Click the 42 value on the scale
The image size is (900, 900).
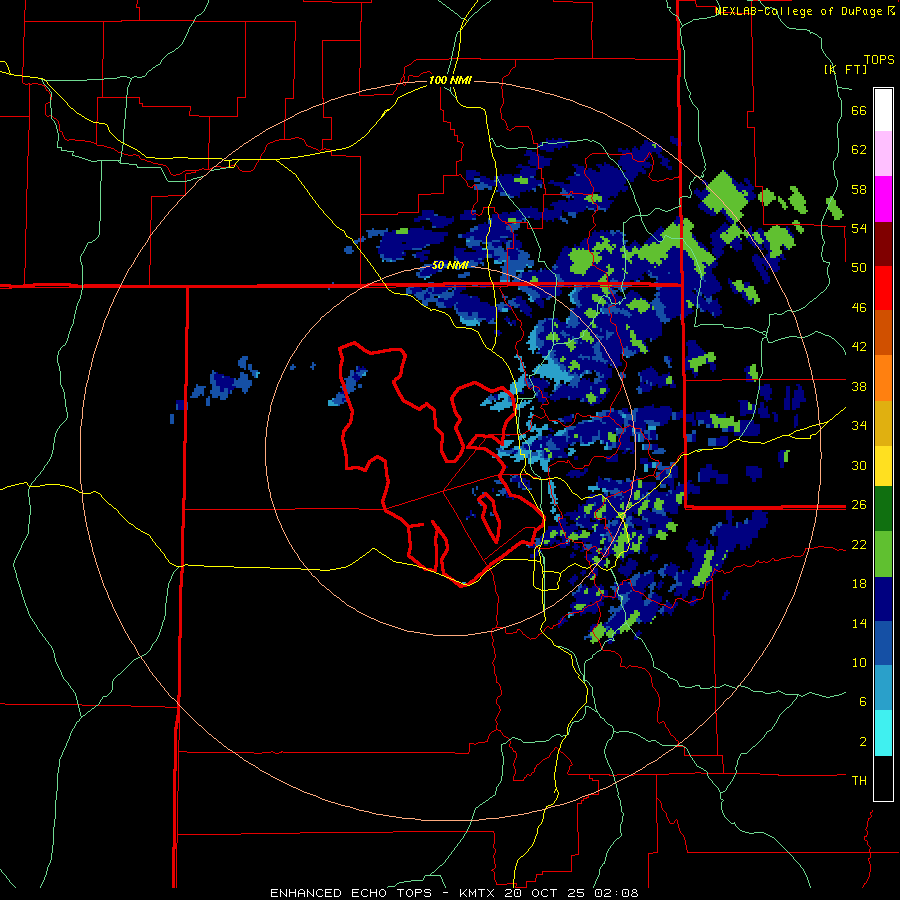pos(859,347)
